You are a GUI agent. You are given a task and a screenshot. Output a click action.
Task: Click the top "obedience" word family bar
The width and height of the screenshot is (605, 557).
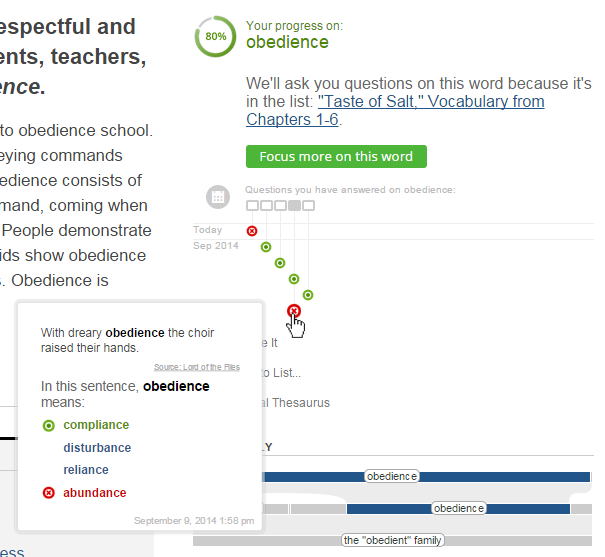point(391,476)
